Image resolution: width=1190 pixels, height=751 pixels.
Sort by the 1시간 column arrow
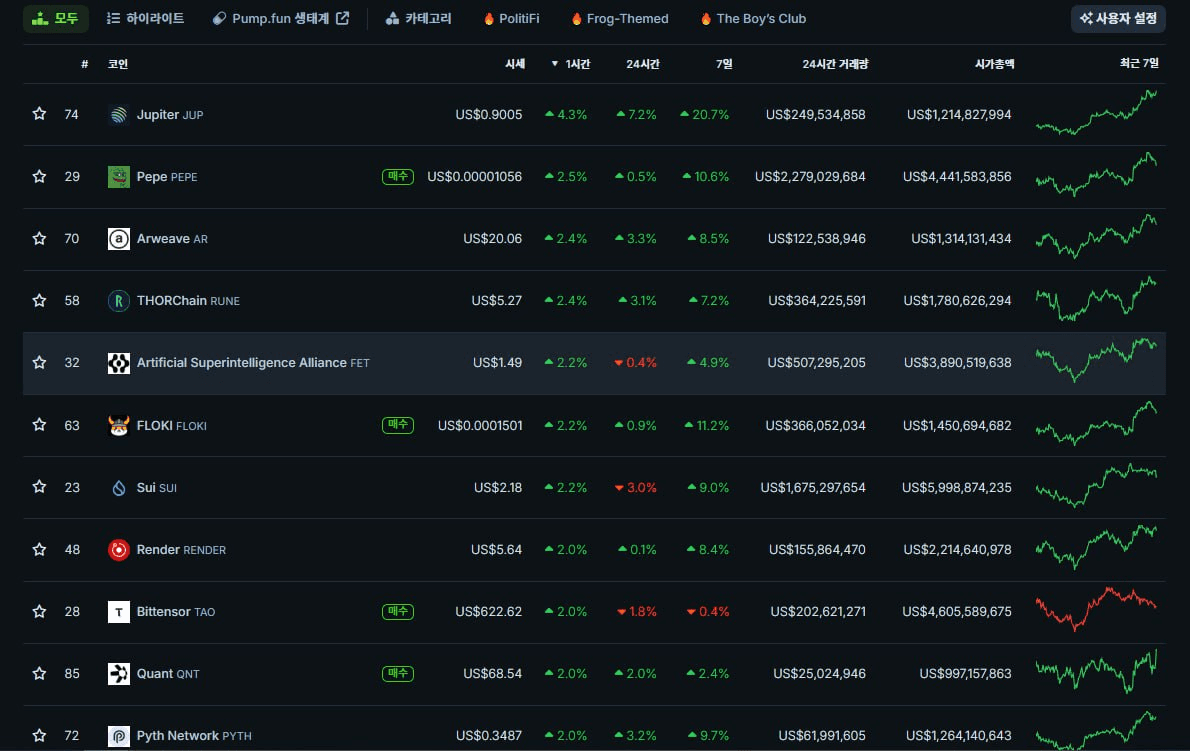coord(555,64)
